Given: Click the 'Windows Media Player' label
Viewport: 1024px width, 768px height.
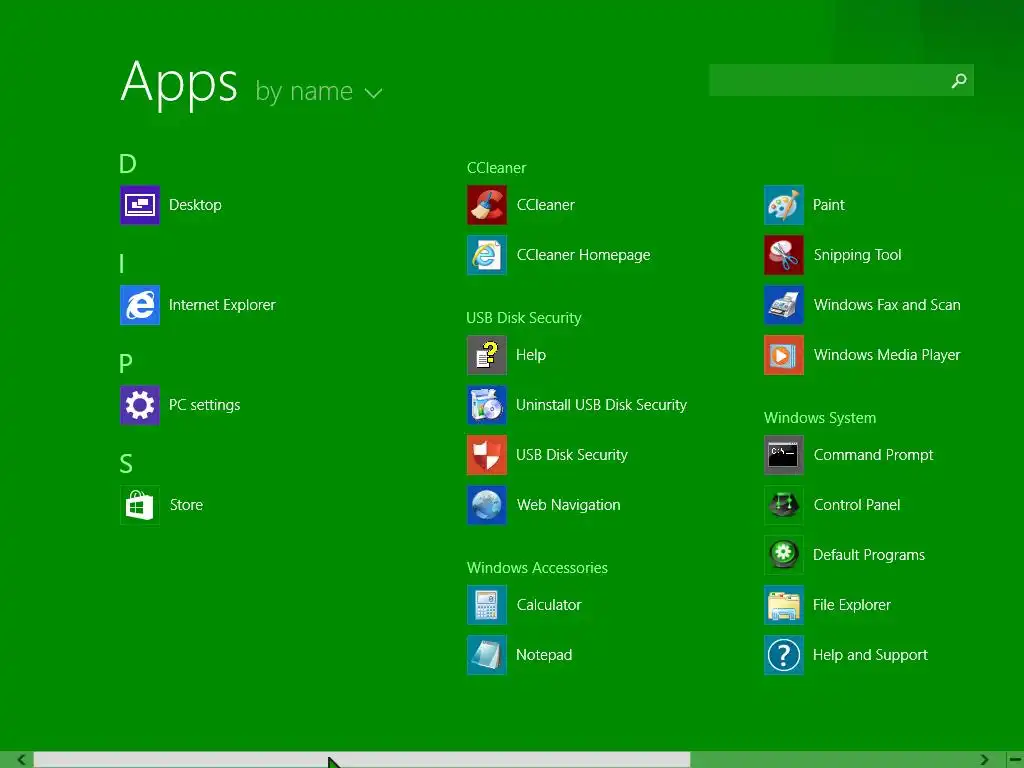Looking at the screenshot, I should click(887, 355).
